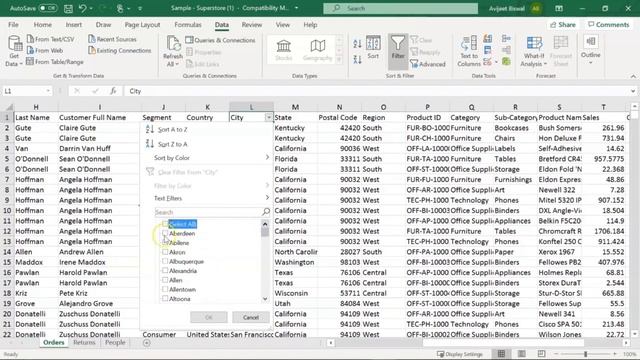Click the zoom in plus button
This screenshot has height=360, width=640.
tap(615, 354)
